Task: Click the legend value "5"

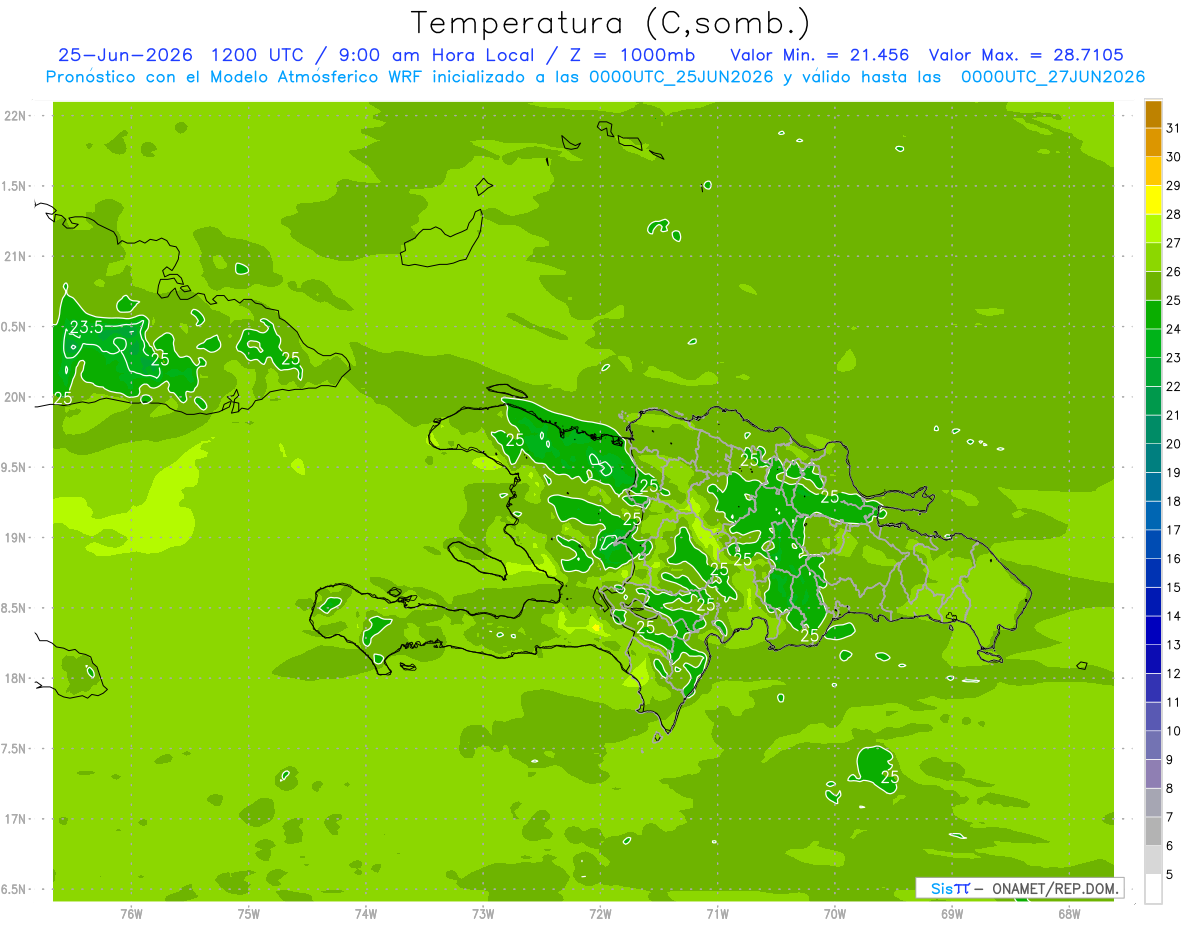Action: (1170, 874)
